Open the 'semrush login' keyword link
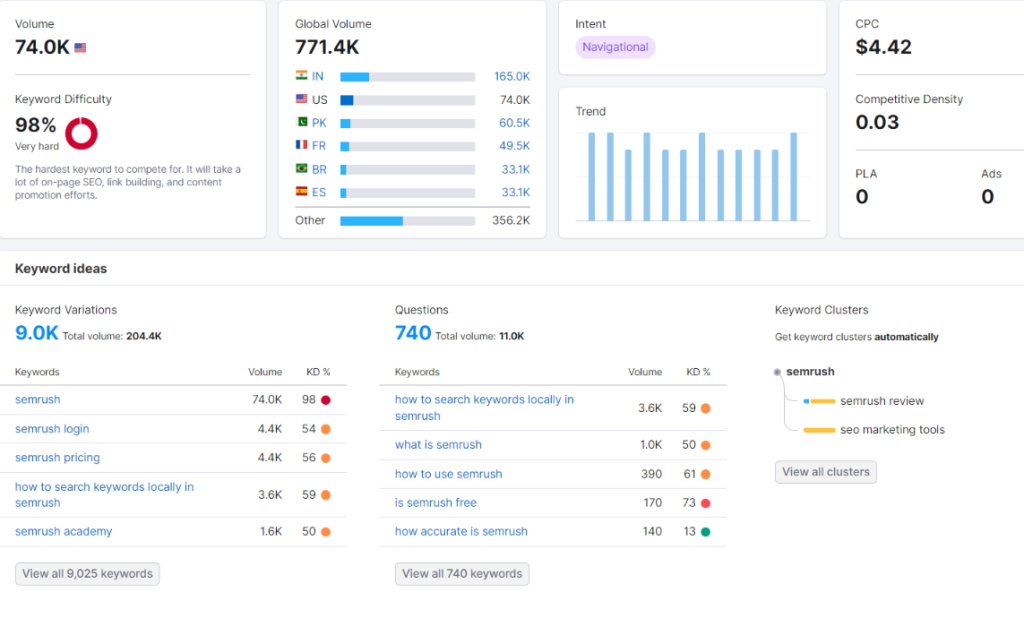The width and height of the screenshot is (1024, 618). click(51, 428)
